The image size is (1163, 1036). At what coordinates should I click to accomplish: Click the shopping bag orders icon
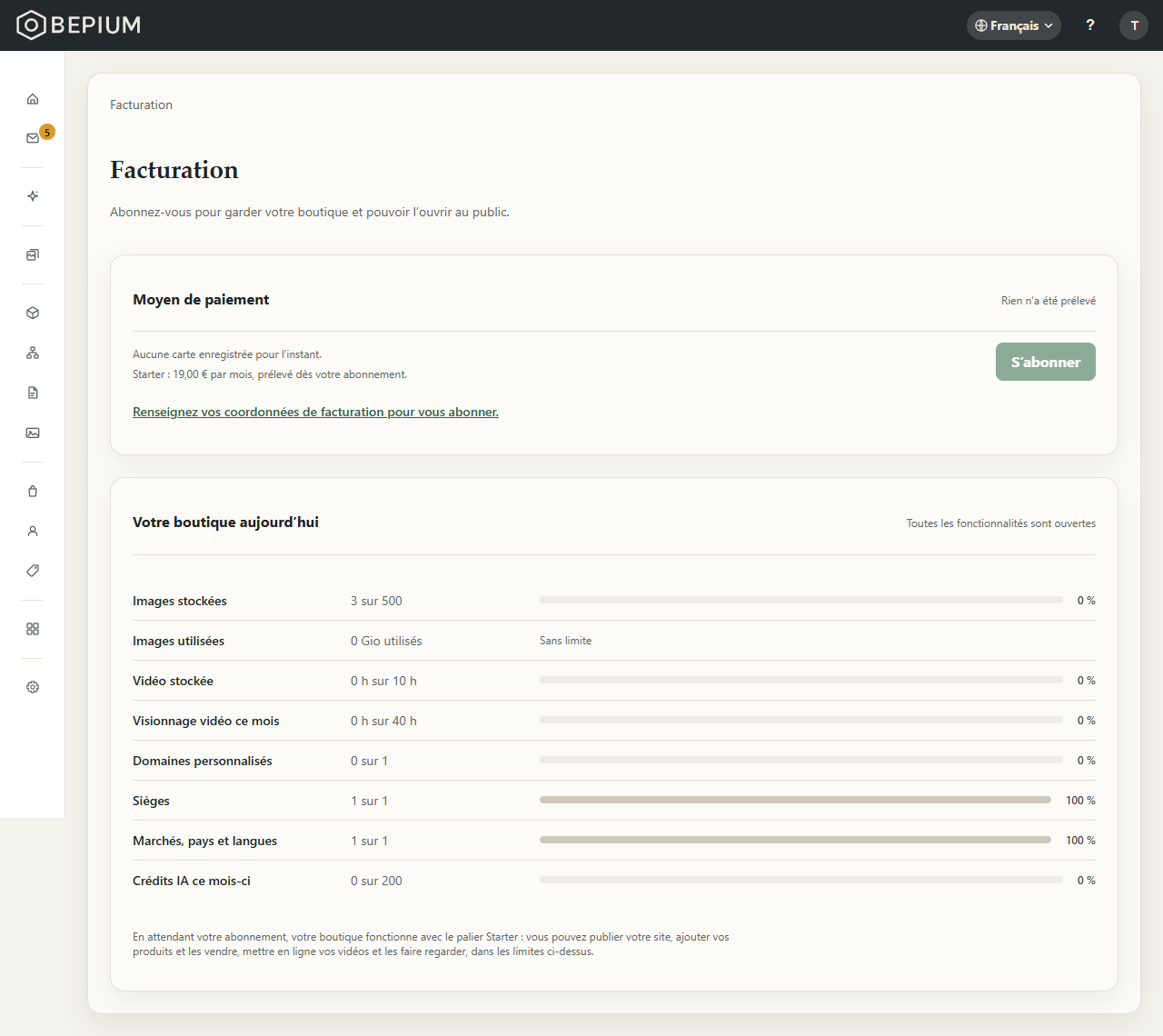[33, 491]
